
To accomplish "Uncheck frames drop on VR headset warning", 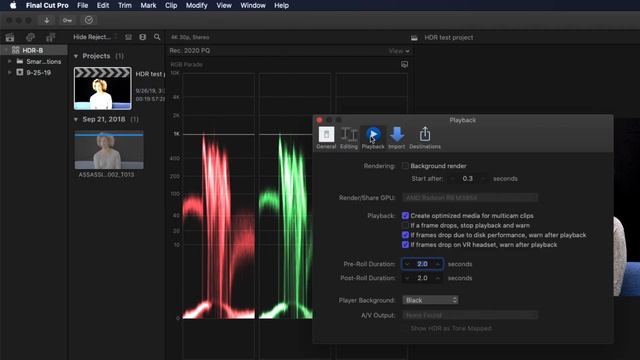I will [x=405, y=245].
